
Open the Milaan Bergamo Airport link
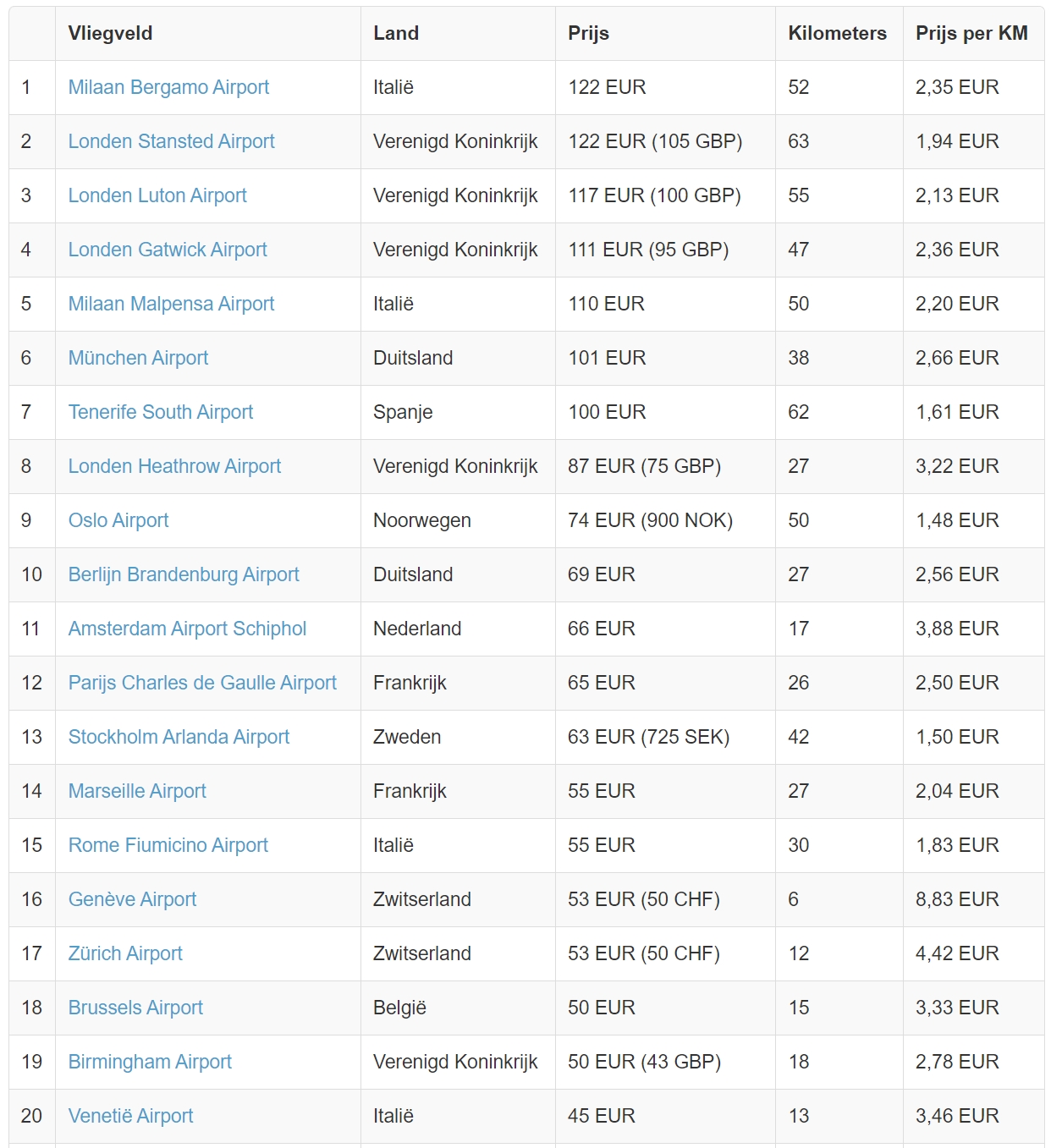click(x=168, y=87)
